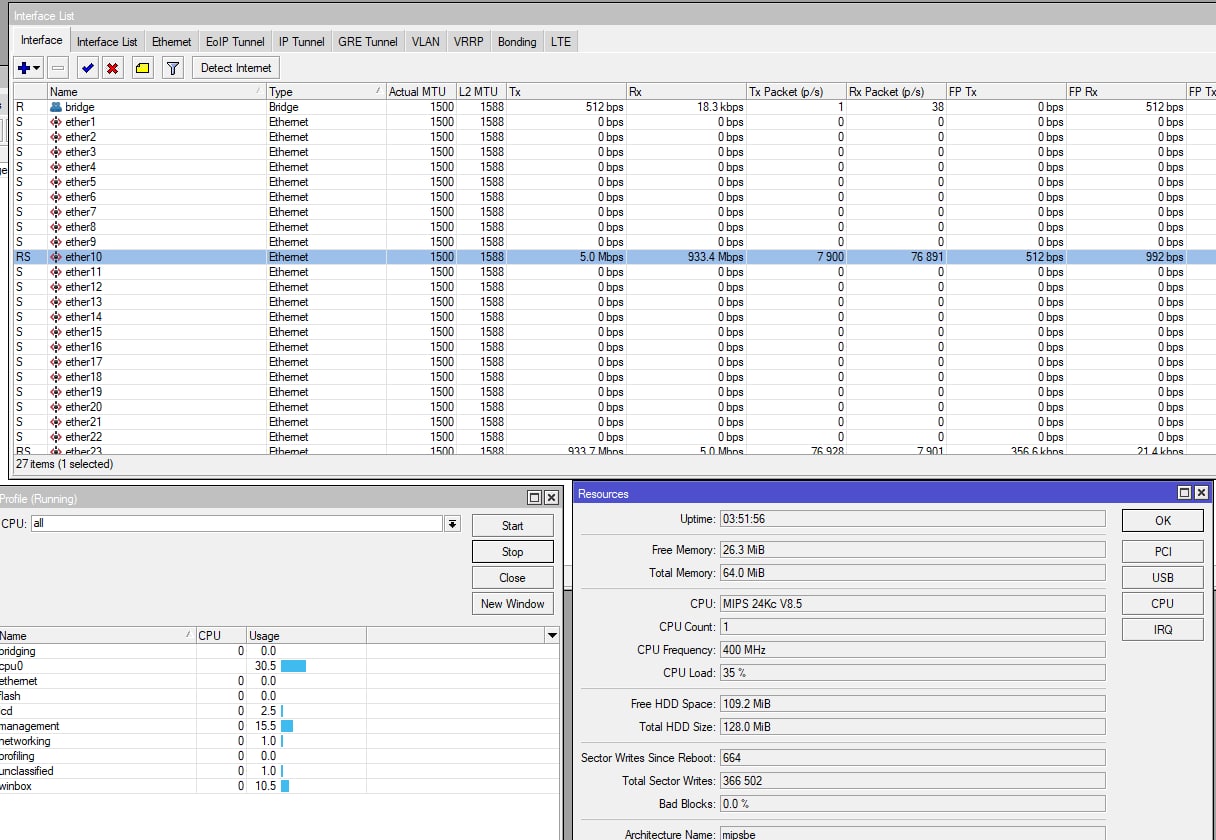The image size is (1216, 840).
Task: Select the ether18 row
Action: click(x=615, y=377)
